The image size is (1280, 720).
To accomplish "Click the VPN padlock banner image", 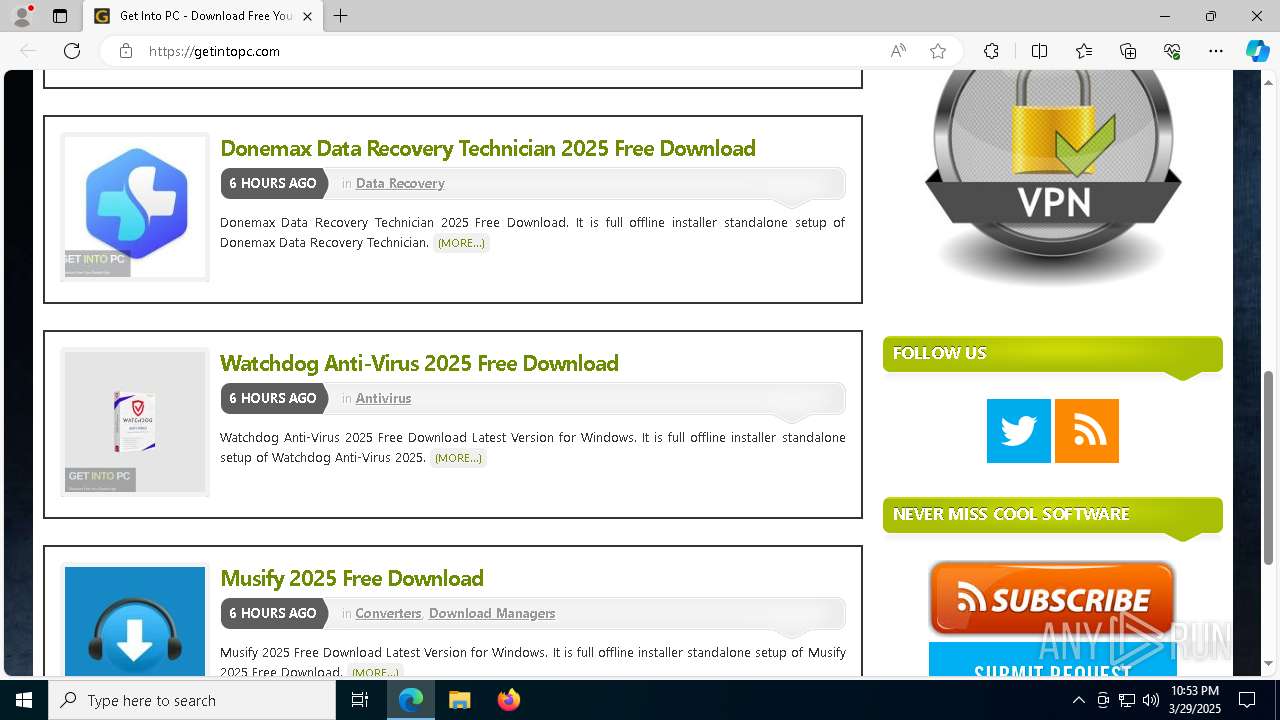I will (x=1053, y=178).
